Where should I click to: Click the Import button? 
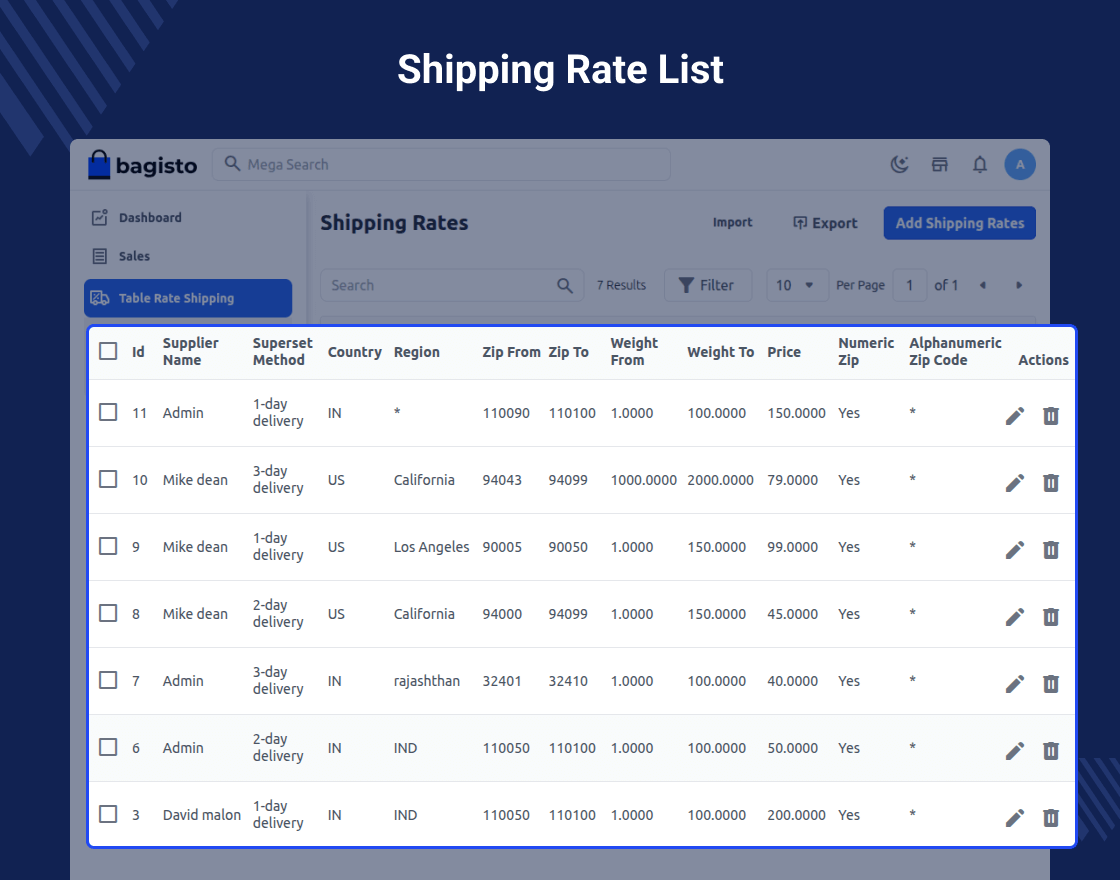coord(732,223)
